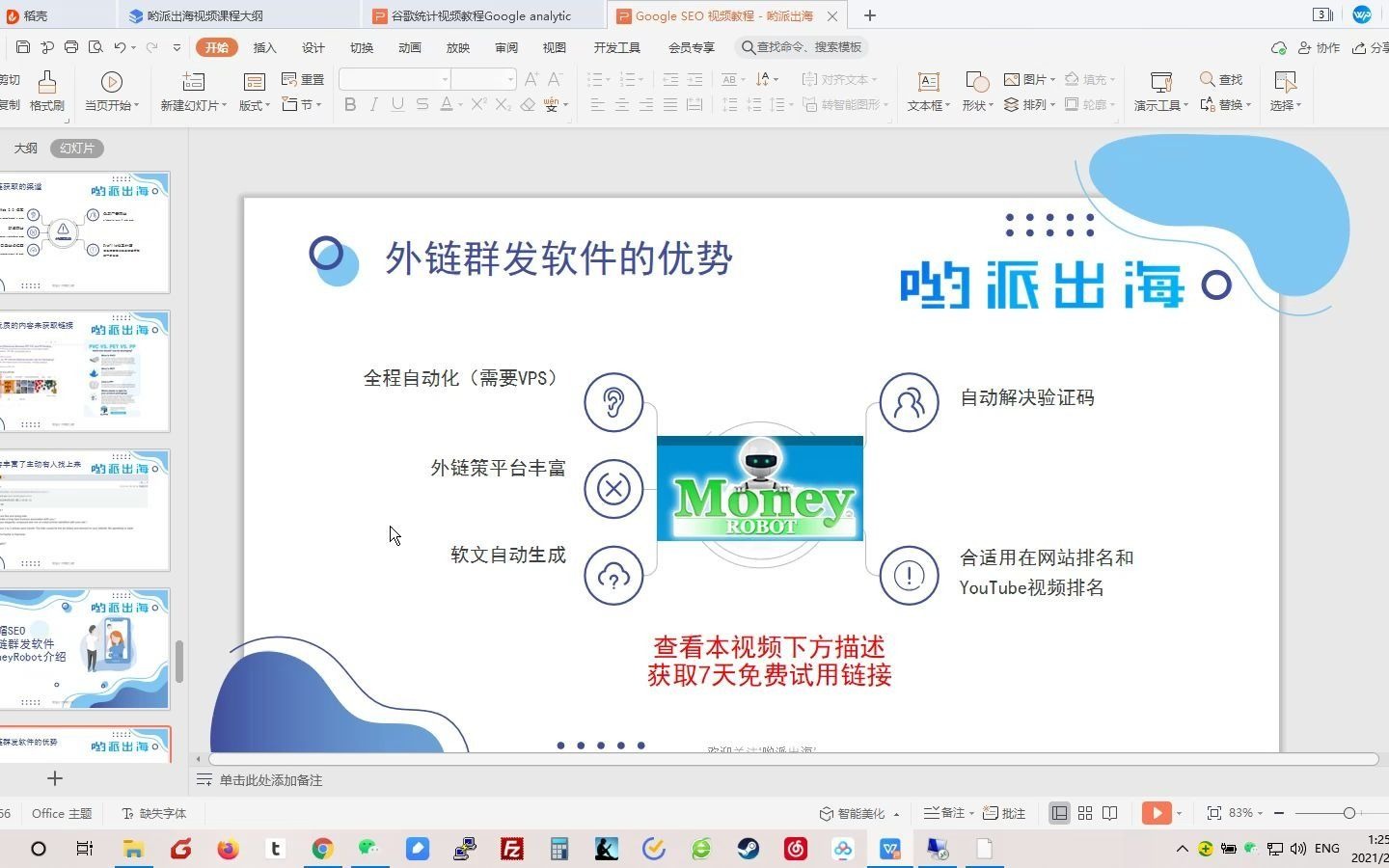Viewport: 1389px width, 868px height.
Task: Open the Transitions (切换) ribbon tab
Action: point(361,47)
